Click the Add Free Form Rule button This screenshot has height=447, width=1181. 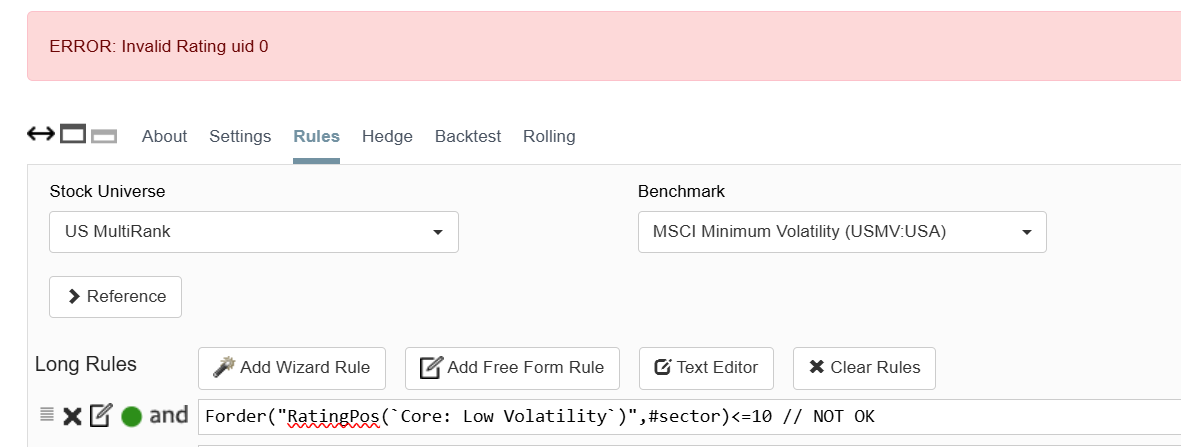coord(512,368)
